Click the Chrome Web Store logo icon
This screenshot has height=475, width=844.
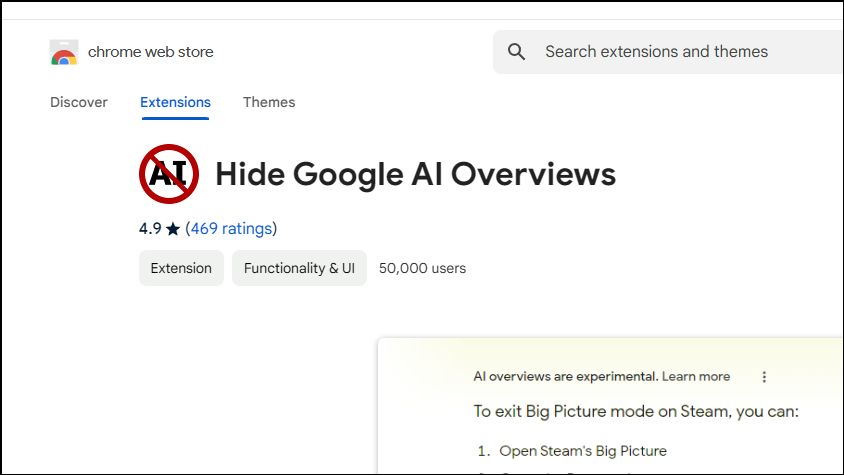[64, 52]
